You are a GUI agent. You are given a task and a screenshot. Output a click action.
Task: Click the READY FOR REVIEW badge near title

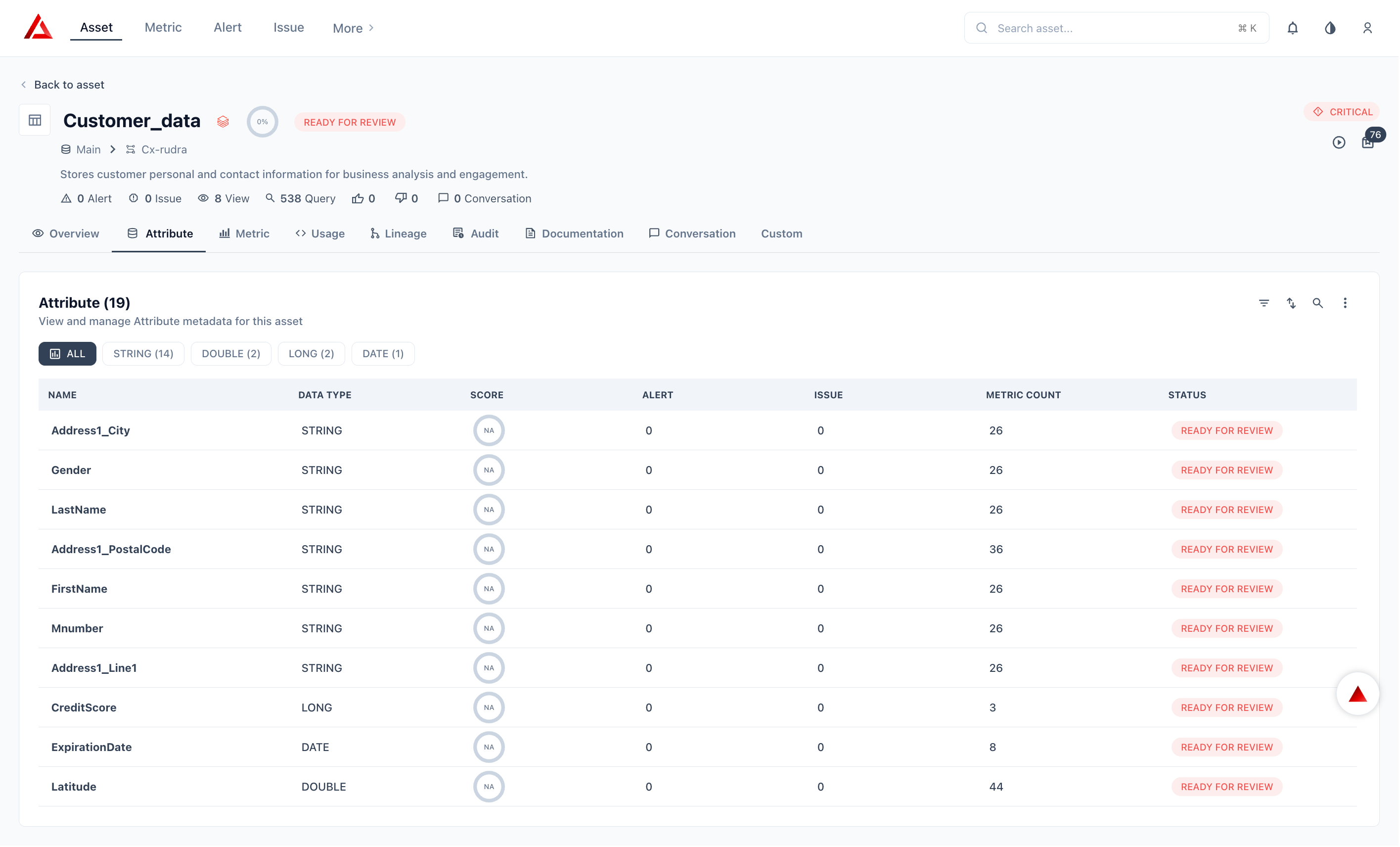350,122
